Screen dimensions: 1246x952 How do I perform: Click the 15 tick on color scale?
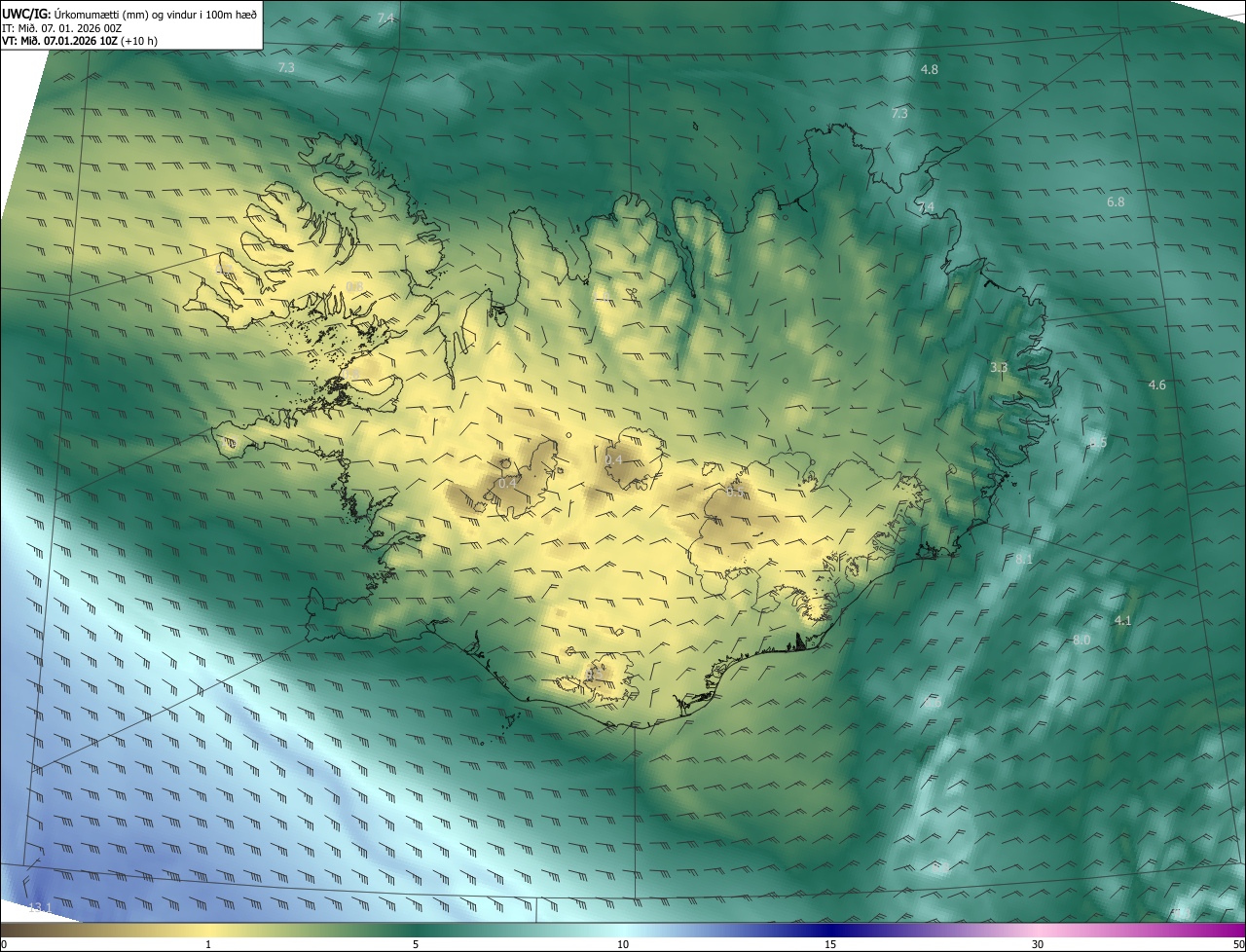[830, 944]
